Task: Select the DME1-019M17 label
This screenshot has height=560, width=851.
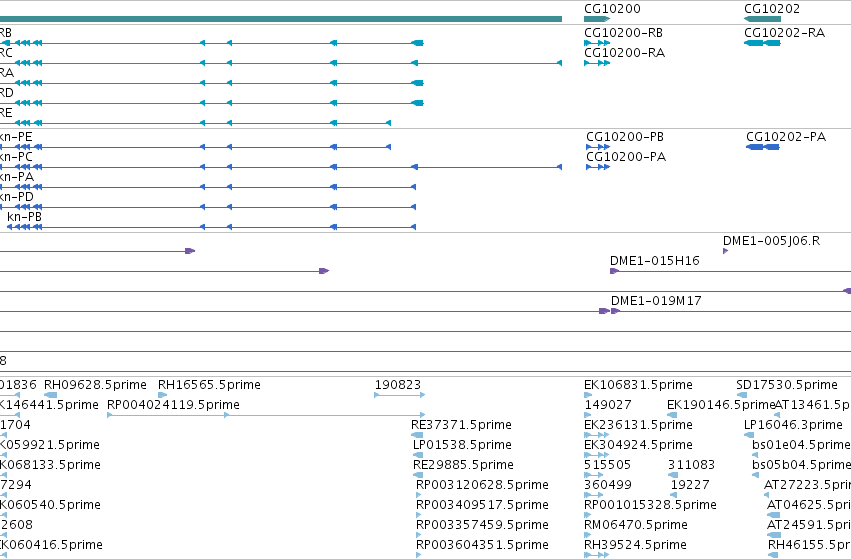Action: point(656,301)
